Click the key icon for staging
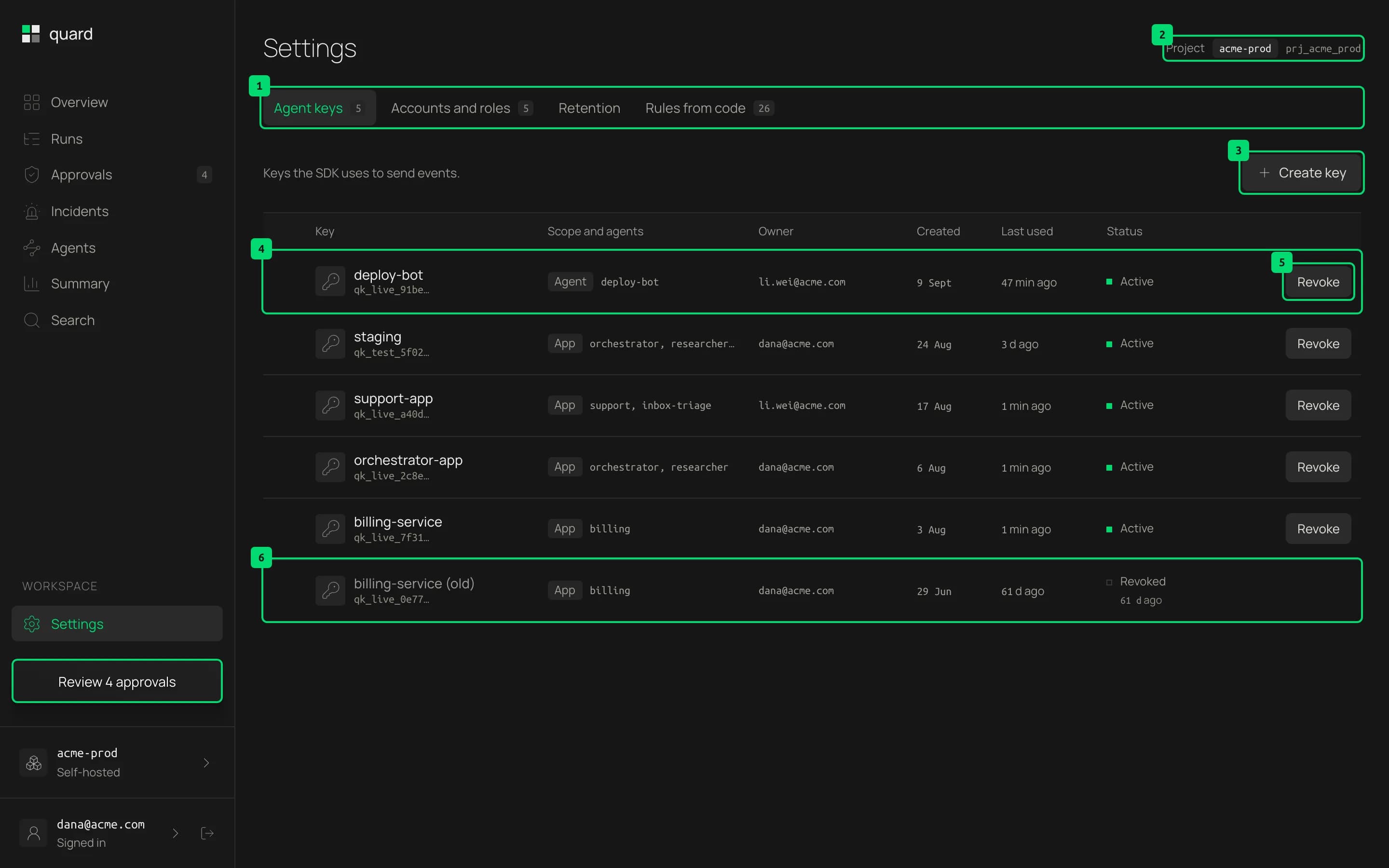The width and height of the screenshot is (1389, 868). pos(330,343)
